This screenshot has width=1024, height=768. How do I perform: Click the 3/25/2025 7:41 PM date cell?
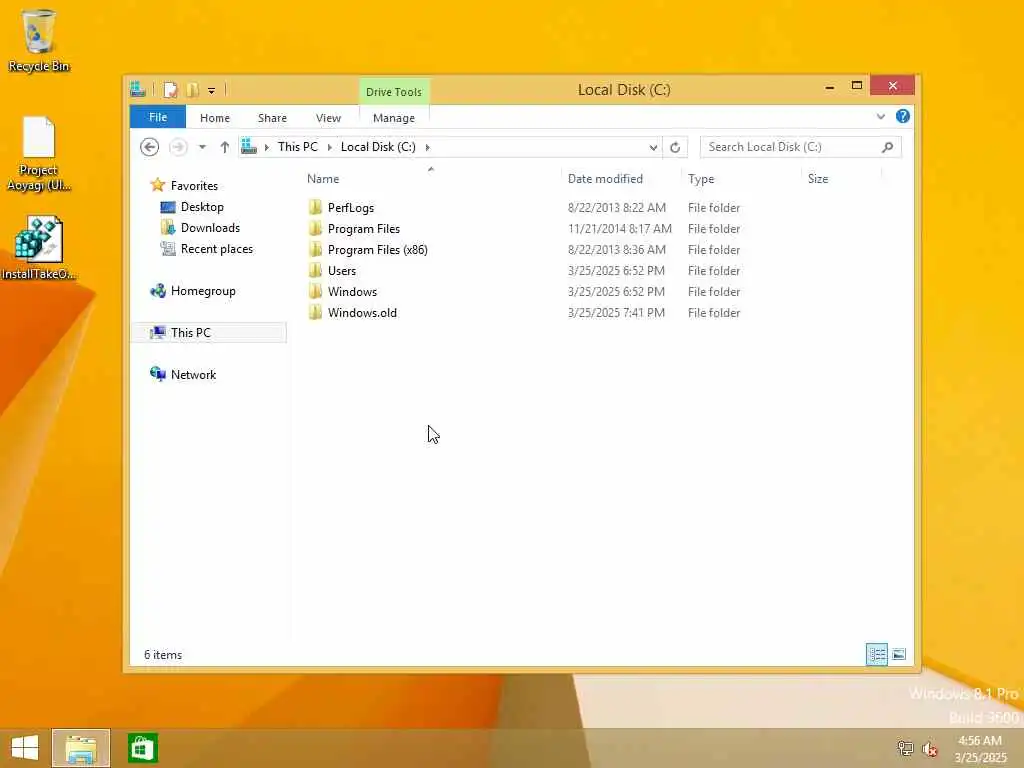[x=616, y=313]
